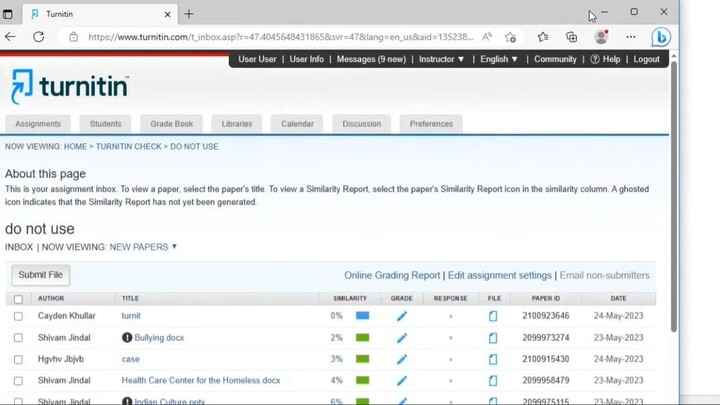Expand the NEW PAPERS view dropdown
720x405 pixels.
click(x=143, y=247)
